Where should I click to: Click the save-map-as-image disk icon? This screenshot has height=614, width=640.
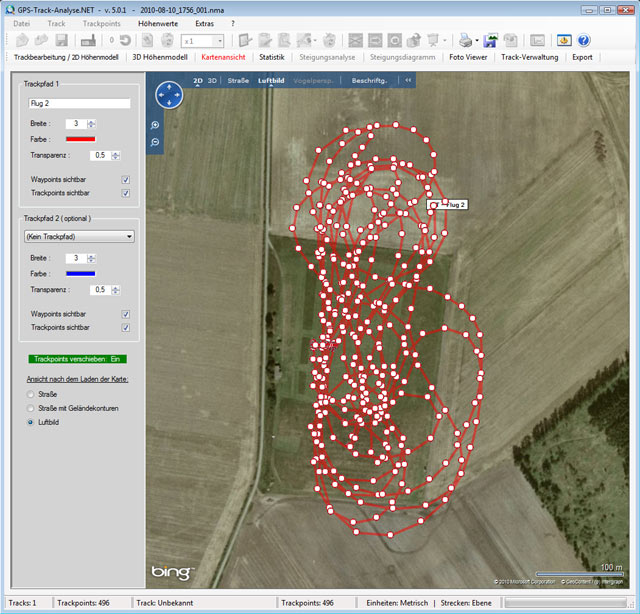(490, 40)
